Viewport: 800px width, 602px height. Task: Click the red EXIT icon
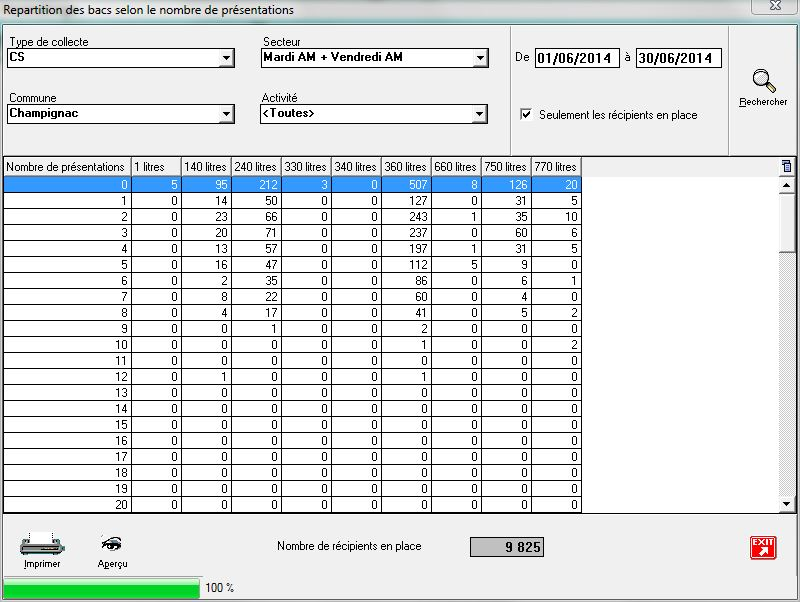click(x=763, y=547)
